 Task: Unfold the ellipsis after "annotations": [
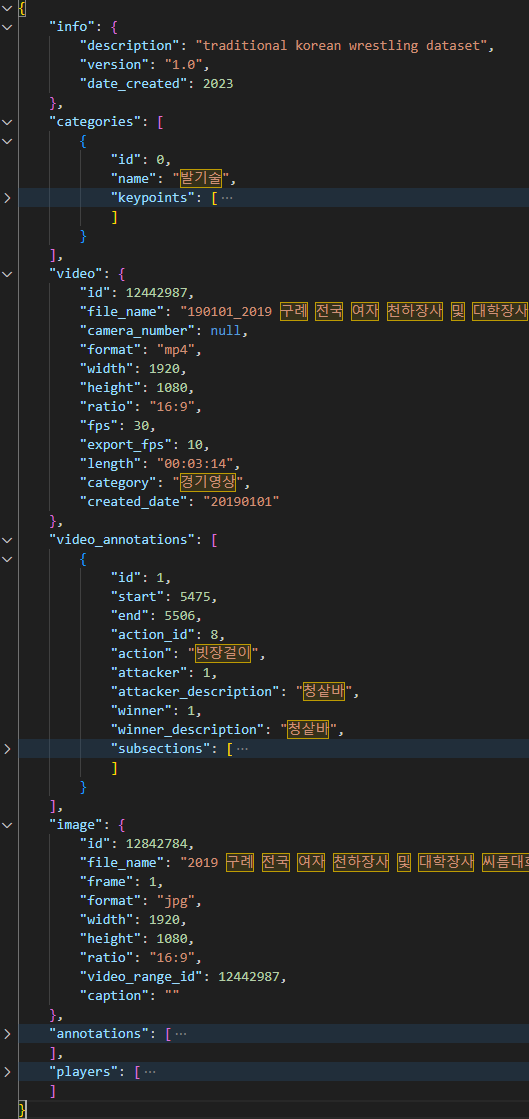click(x=181, y=1033)
